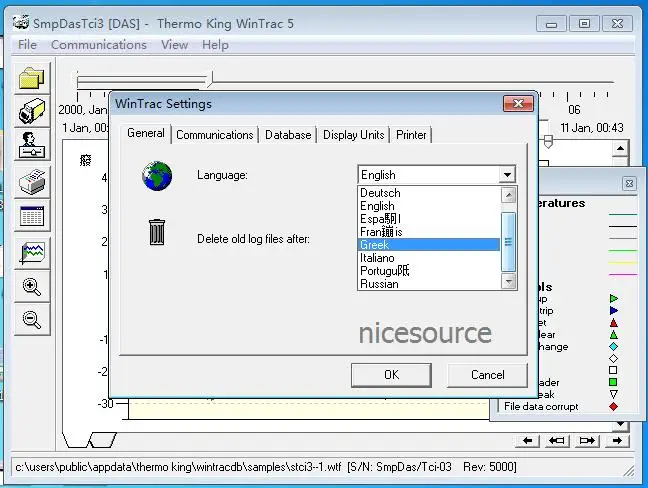Select English in the language list
This screenshot has height=488, width=648.
429,206
